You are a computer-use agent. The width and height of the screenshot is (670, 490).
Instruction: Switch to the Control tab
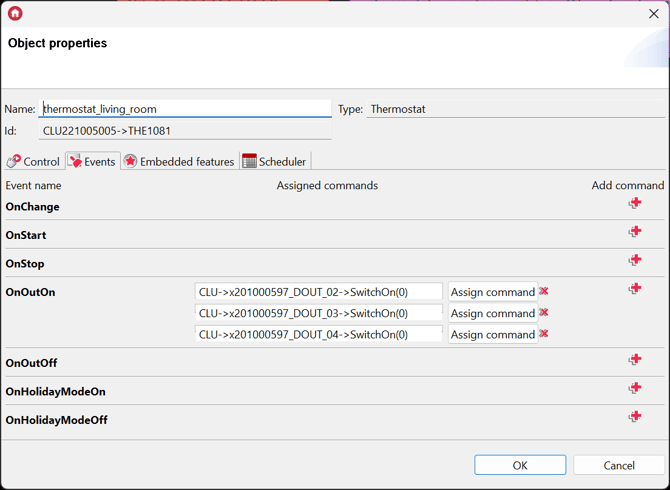coord(33,161)
